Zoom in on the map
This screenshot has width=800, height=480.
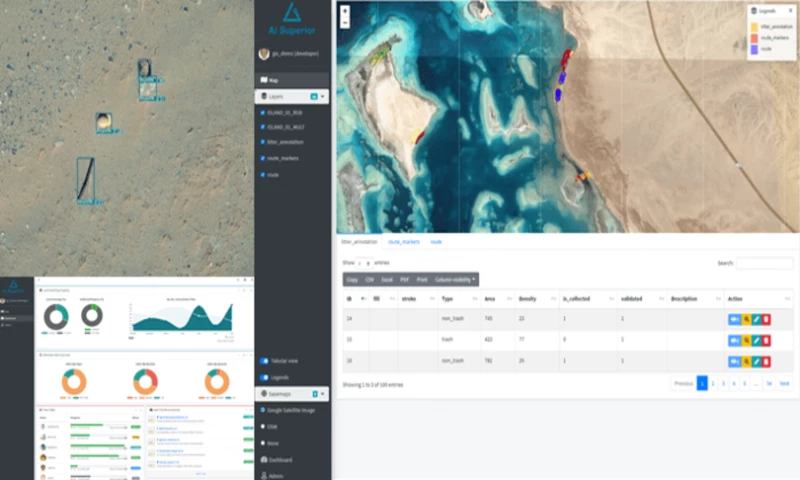(x=345, y=11)
